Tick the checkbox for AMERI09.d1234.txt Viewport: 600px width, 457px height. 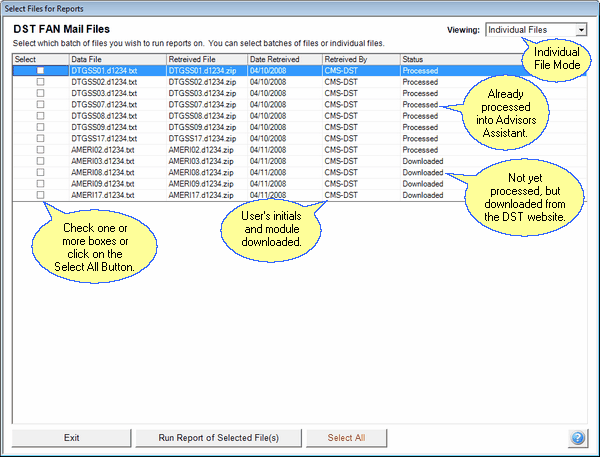tap(40, 183)
